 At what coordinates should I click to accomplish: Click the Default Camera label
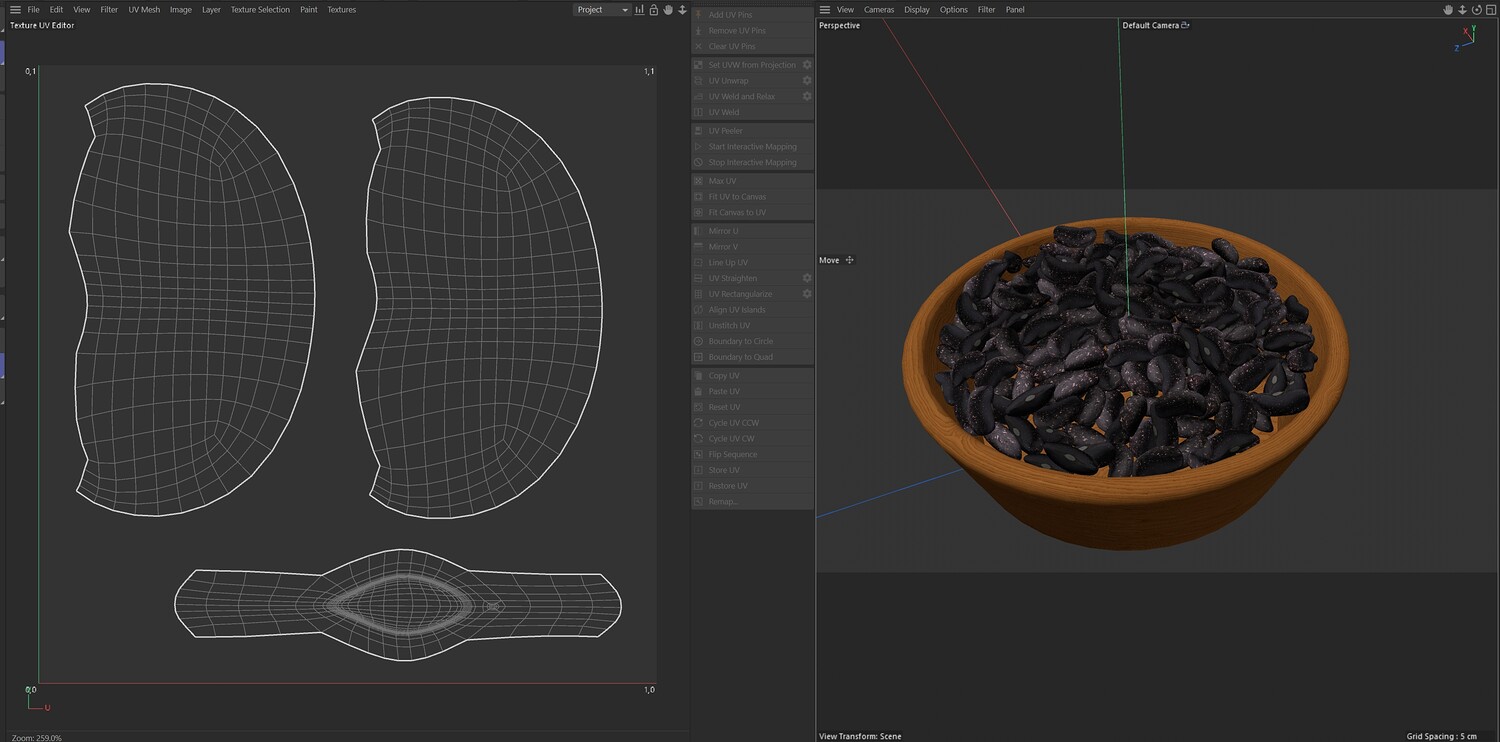[x=1150, y=26]
